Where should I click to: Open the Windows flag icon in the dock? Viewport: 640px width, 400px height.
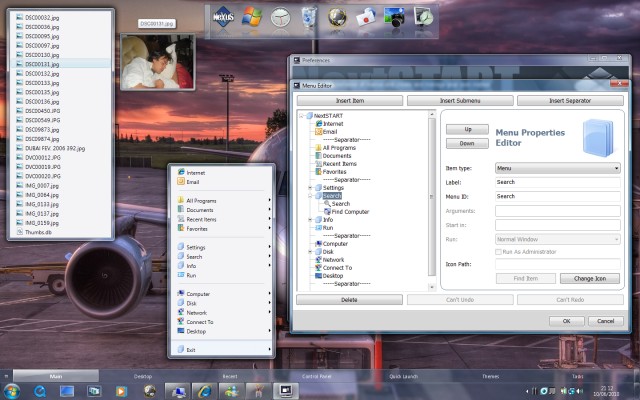click(253, 17)
